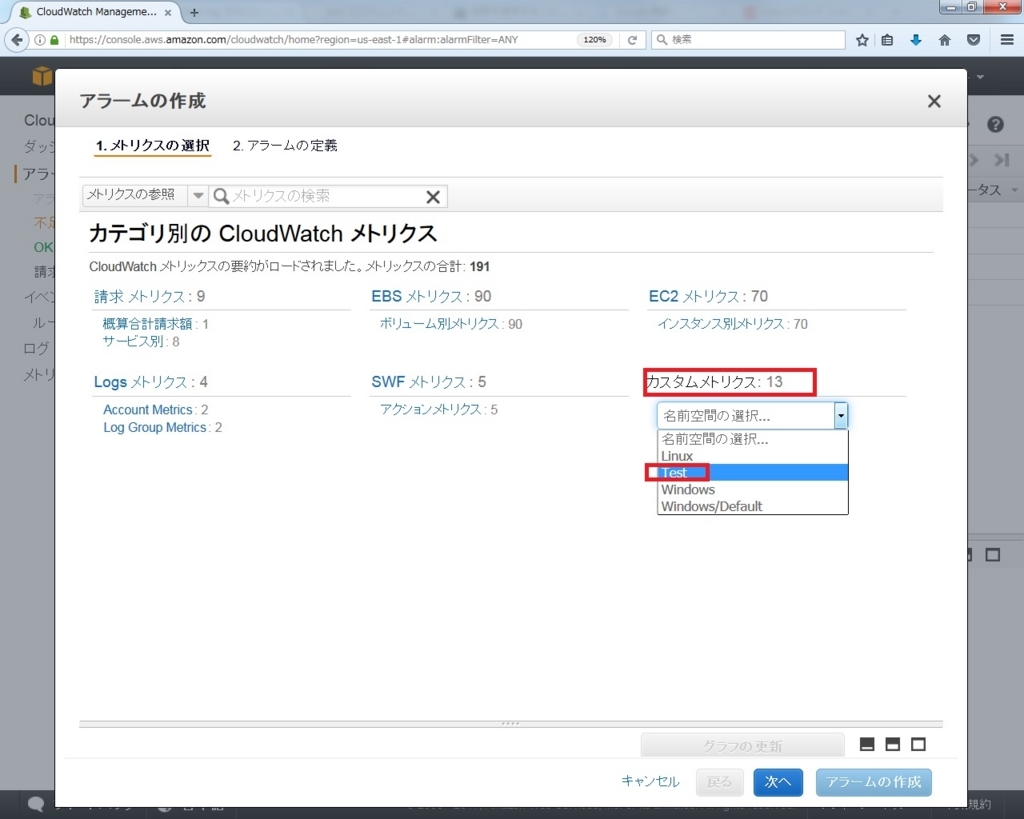Click the 120% zoom indicator
1024x819 pixels.
[x=594, y=40]
